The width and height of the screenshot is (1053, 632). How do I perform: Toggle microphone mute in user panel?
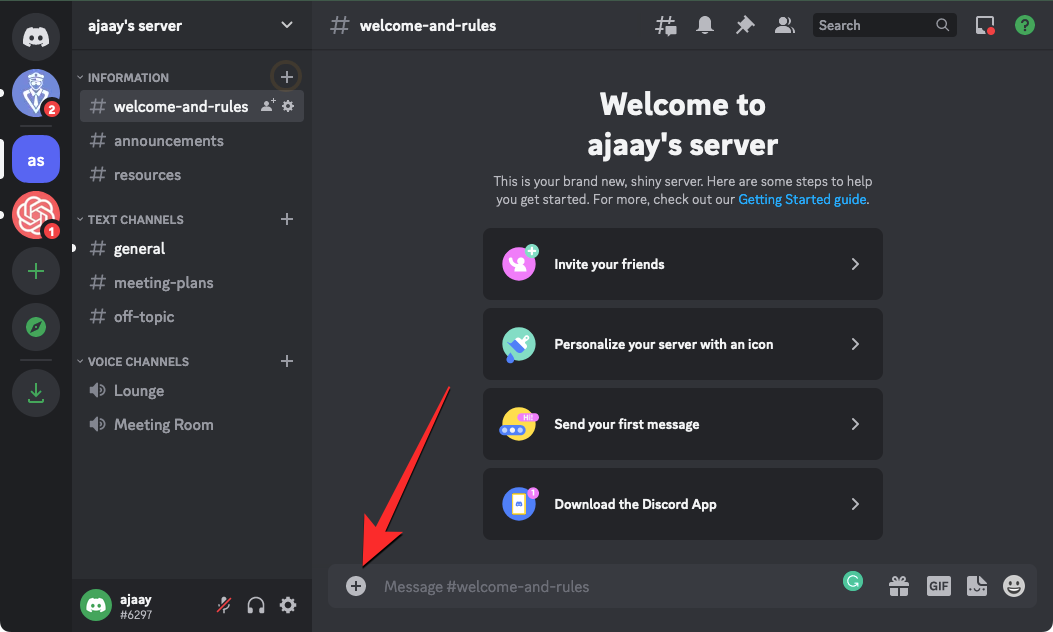coord(225,605)
